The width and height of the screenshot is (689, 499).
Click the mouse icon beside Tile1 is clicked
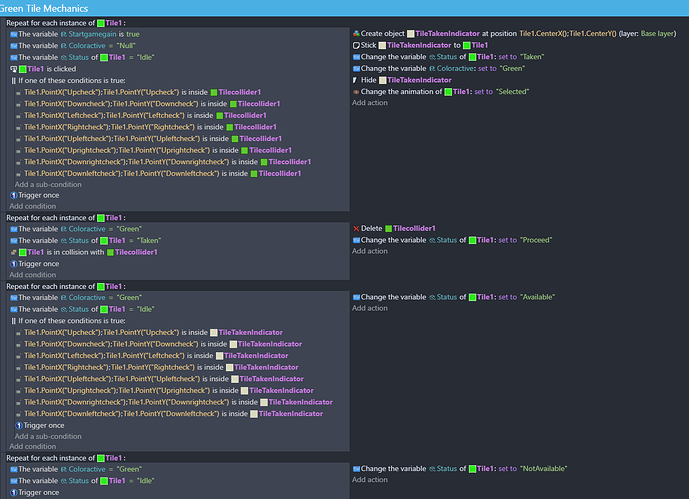click(x=14, y=69)
